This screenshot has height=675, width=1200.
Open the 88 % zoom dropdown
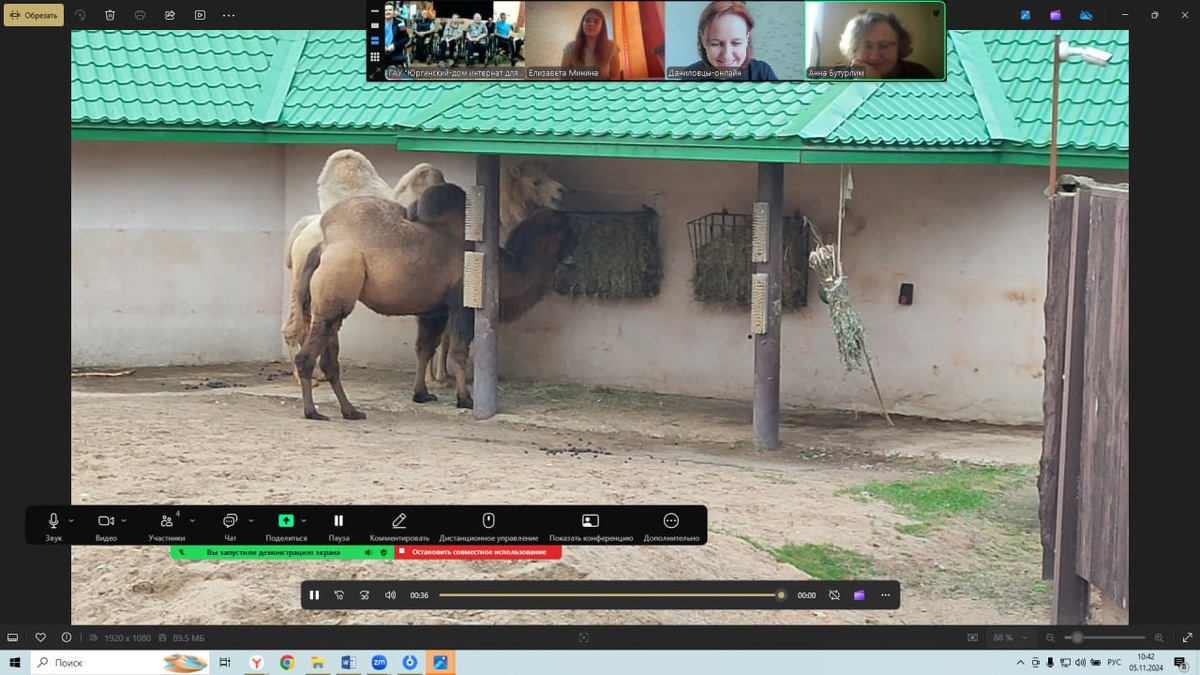pos(1009,637)
